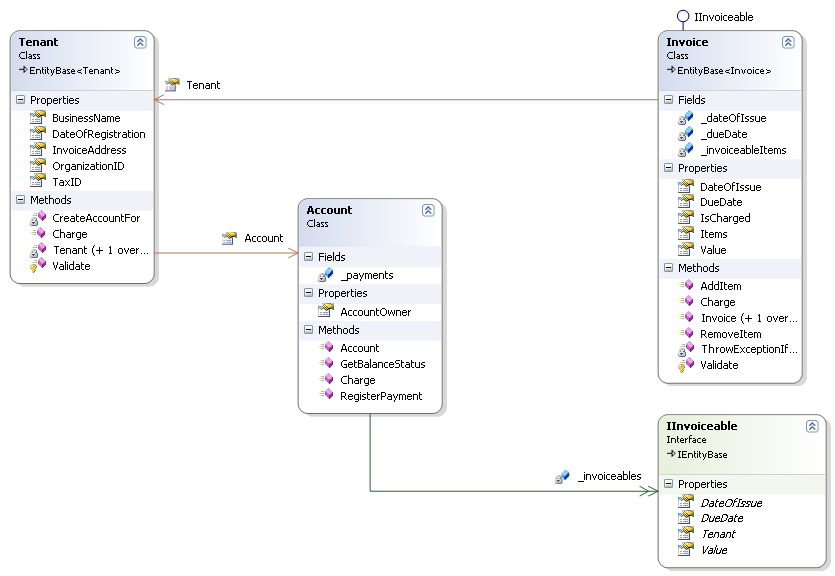Select the Tenant association label on arrow
This screenshot has height=576, width=835.
203,85
